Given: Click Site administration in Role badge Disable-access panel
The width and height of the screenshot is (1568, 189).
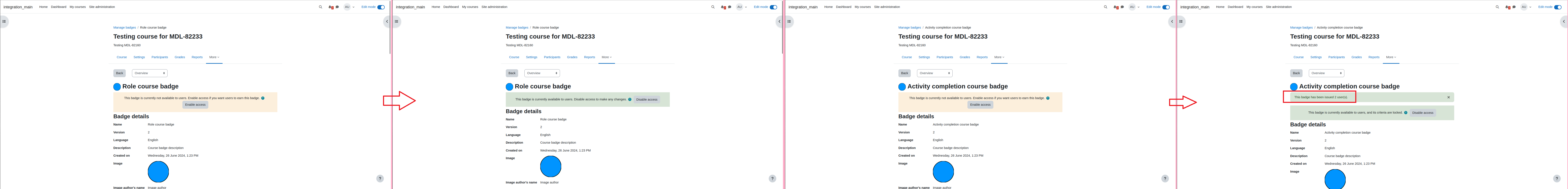Looking at the screenshot, I should pyautogui.click(x=494, y=7).
